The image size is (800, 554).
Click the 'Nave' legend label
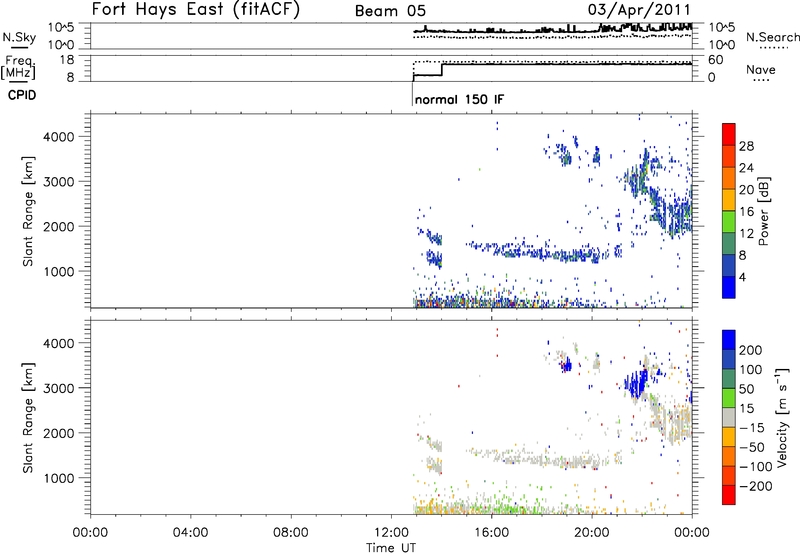761,69
